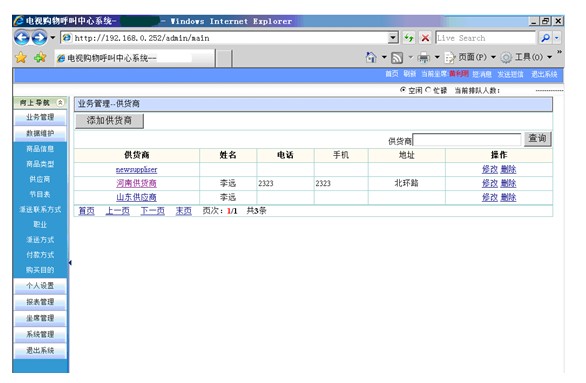
Task: Select the 忙碌 radio button
Action: point(428,90)
